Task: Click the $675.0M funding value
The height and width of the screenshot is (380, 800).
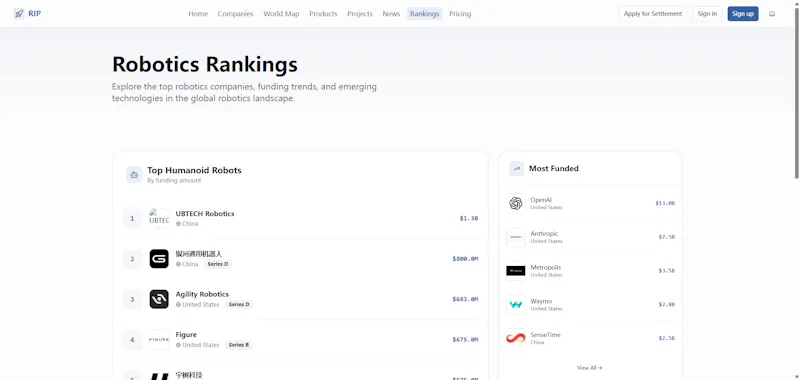Action: click(465, 339)
